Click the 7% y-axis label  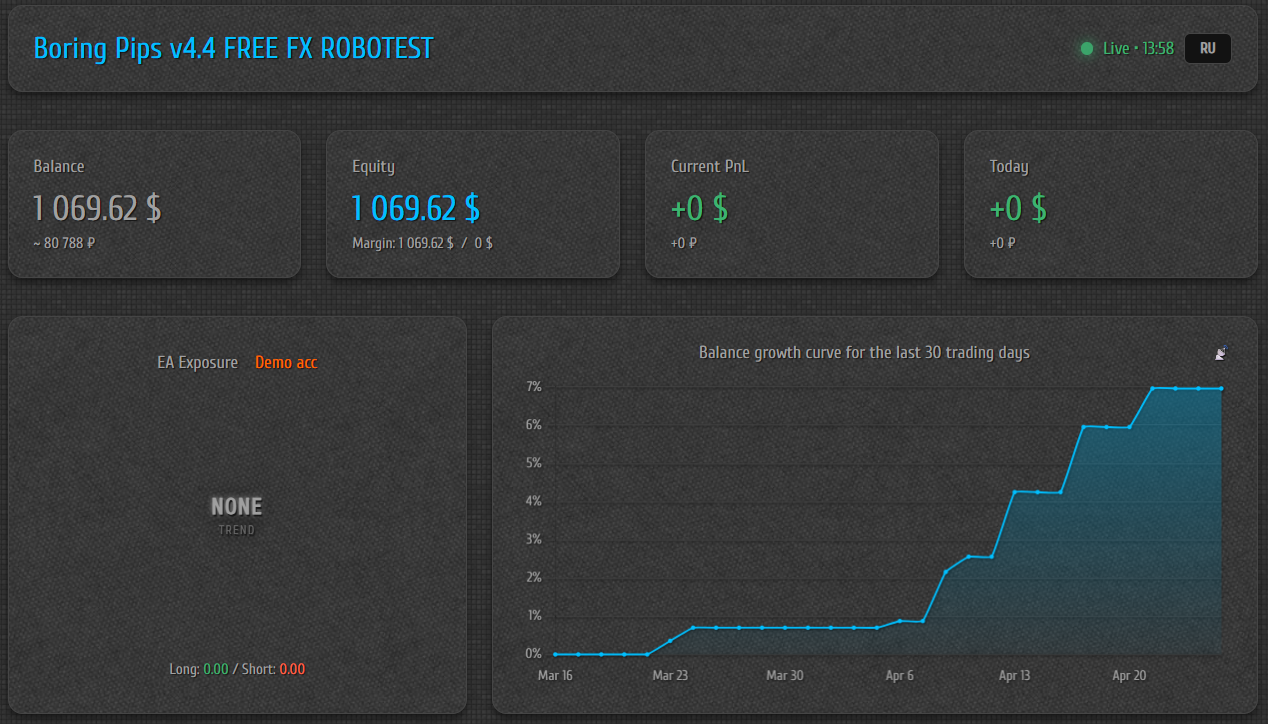pos(533,387)
